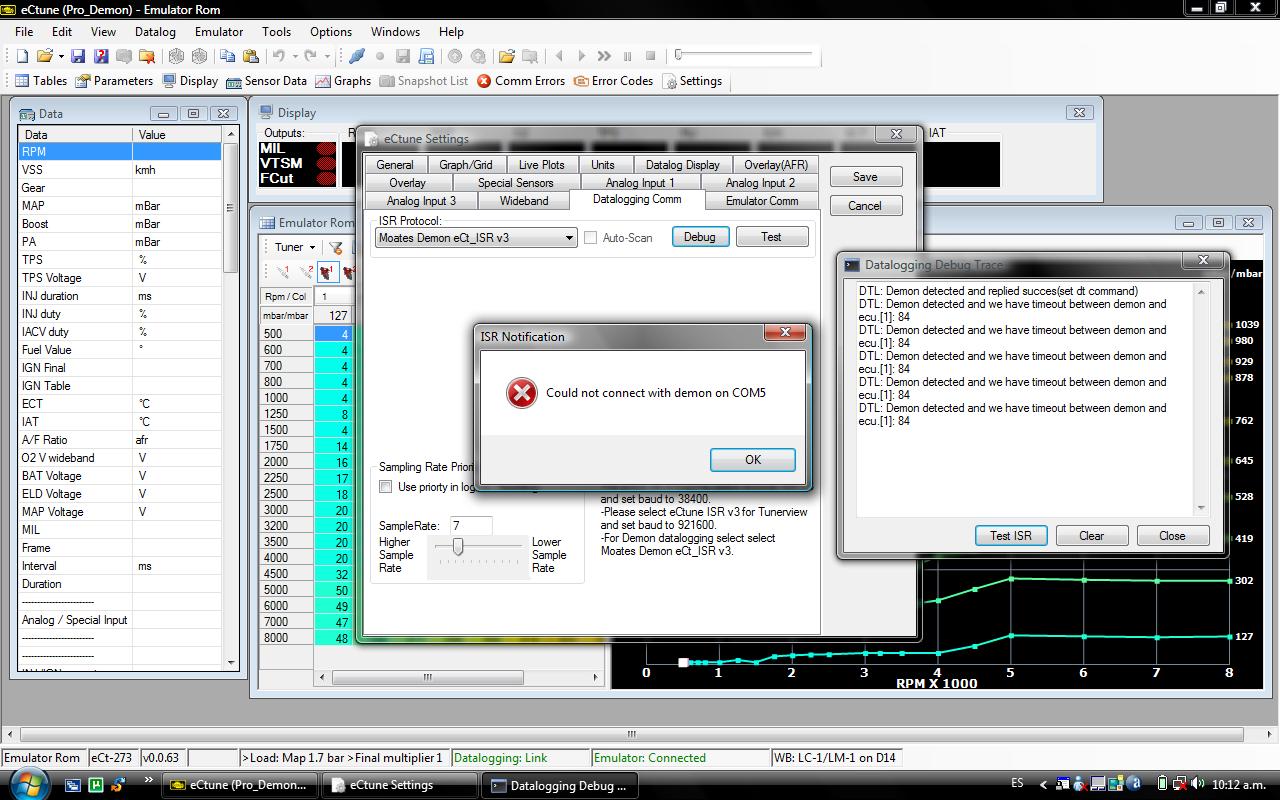The image size is (1280, 800).
Task: Open Tables from the window toolbar
Action: [x=41, y=81]
